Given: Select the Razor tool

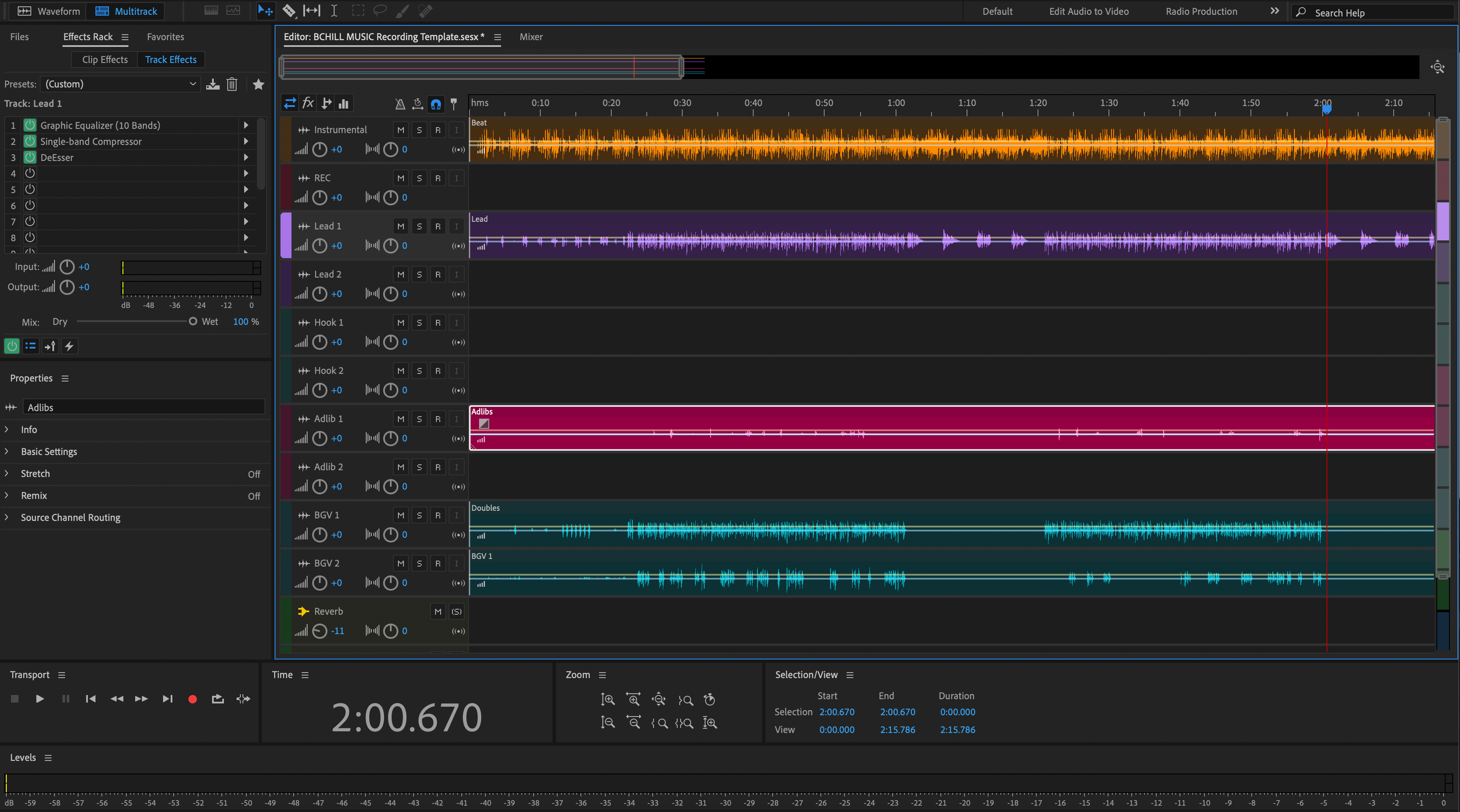Looking at the screenshot, I should coord(289,11).
